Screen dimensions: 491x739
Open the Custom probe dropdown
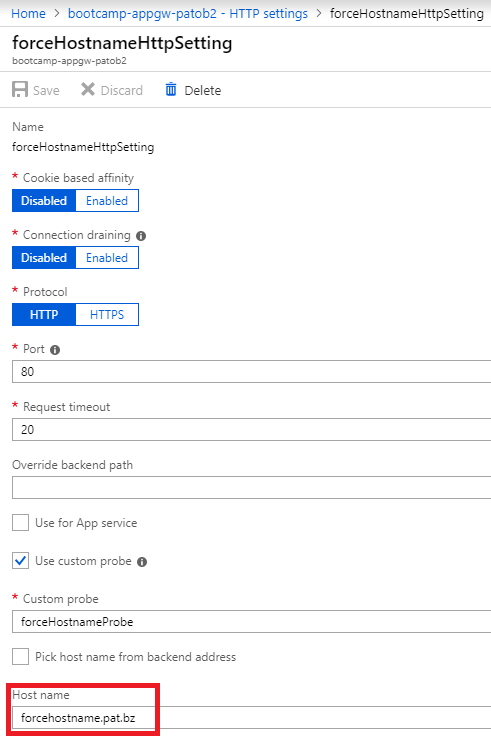tap(252, 622)
